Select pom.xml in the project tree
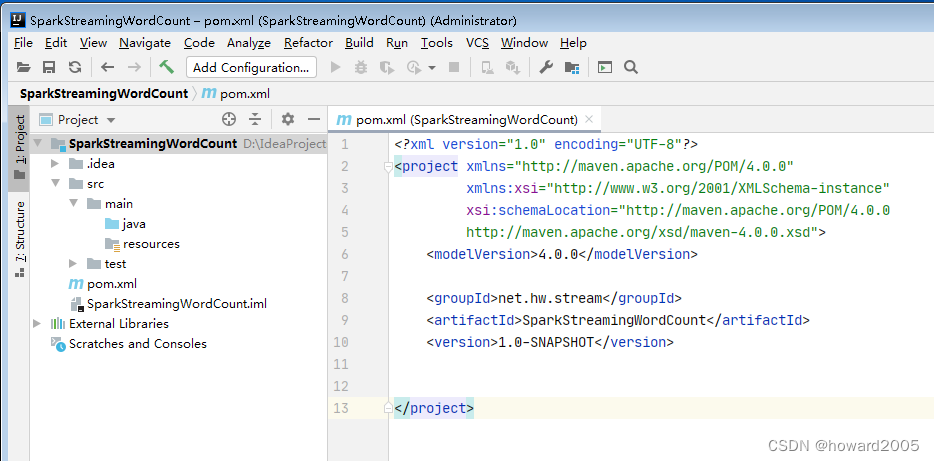The height and width of the screenshot is (461, 934). coord(112,284)
